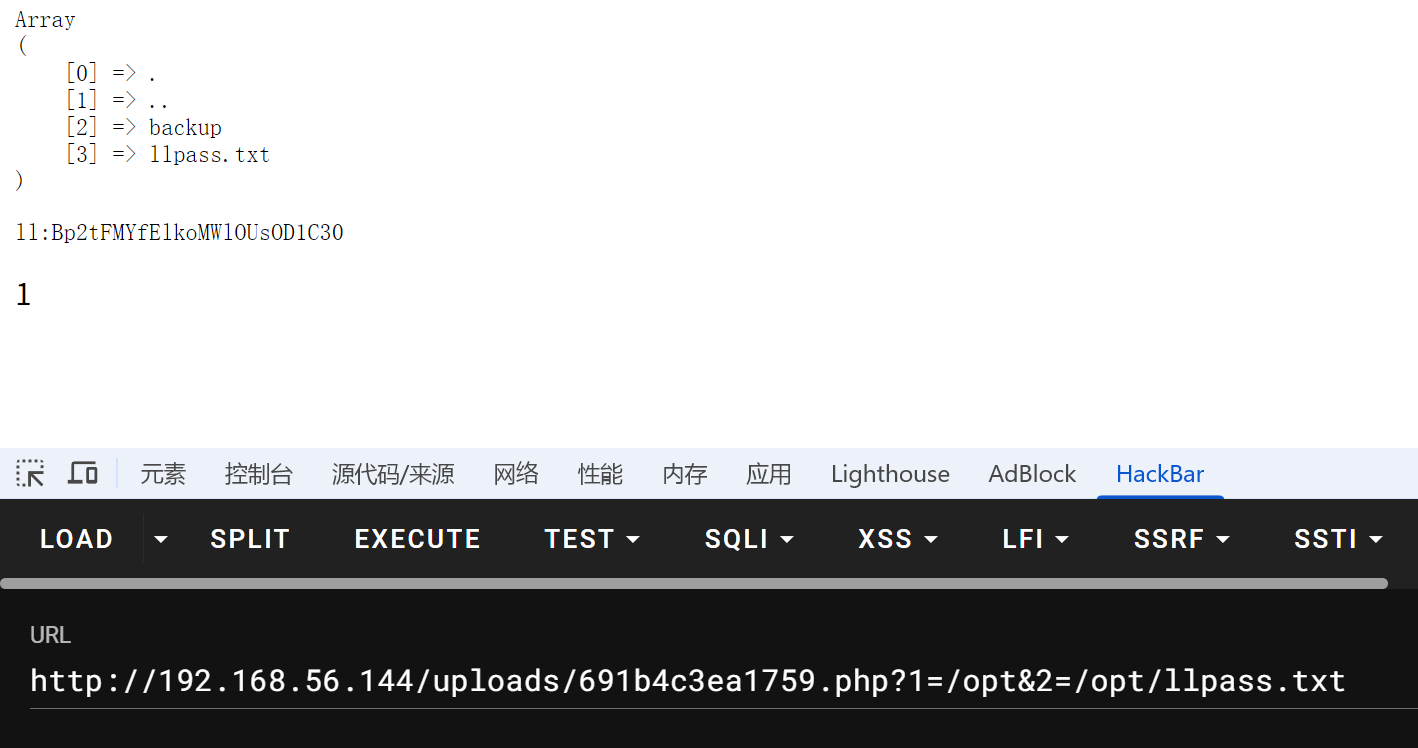
Task: Switch to the 内存 (Memory) tab
Action: pyautogui.click(x=684, y=474)
